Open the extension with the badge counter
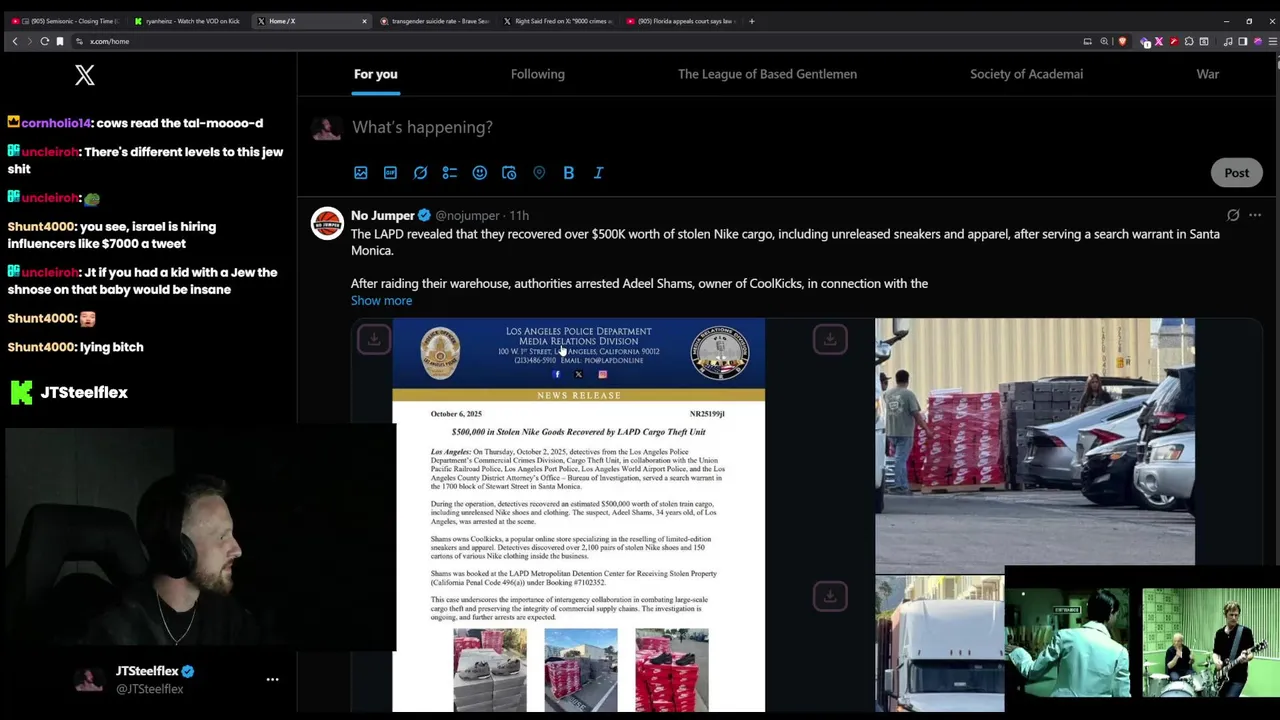Viewport: 1280px width, 720px height. 1145,42
